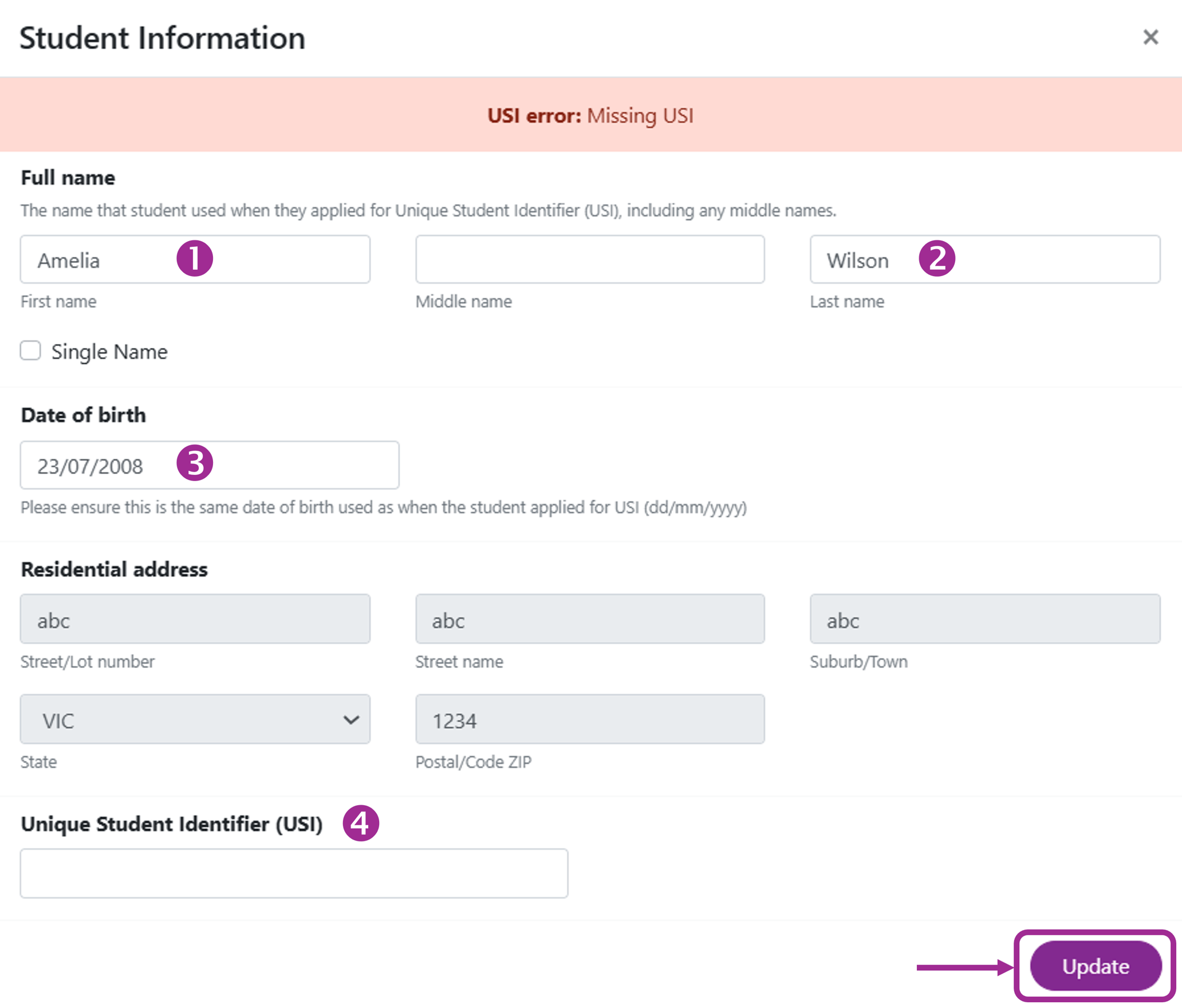Click the Update button
Image resolution: width=1182 pixels, height=1008 pixels.
click(1096, 966)
